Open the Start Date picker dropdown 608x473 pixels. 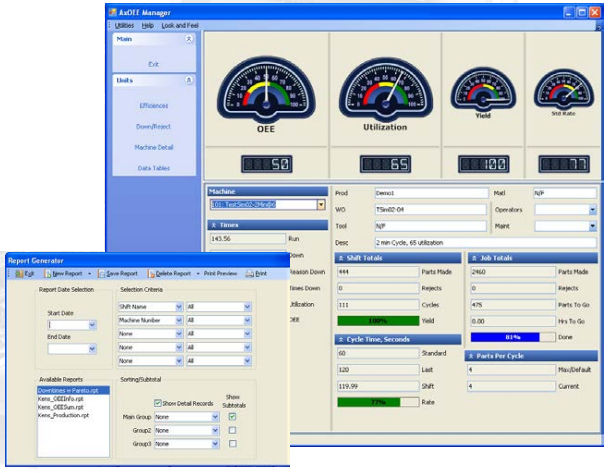pos(92,325)
